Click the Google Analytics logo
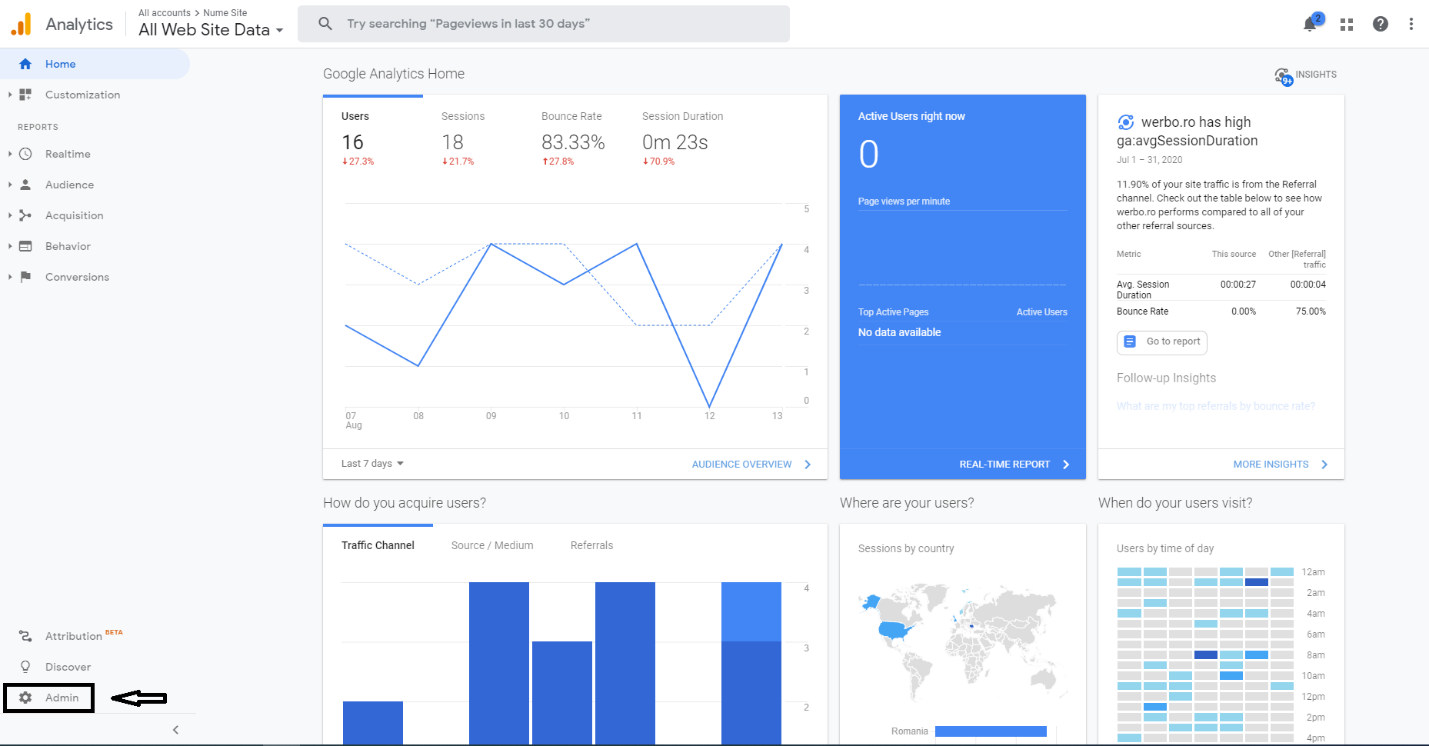The image size is (1429, 746). click(21, 24)
